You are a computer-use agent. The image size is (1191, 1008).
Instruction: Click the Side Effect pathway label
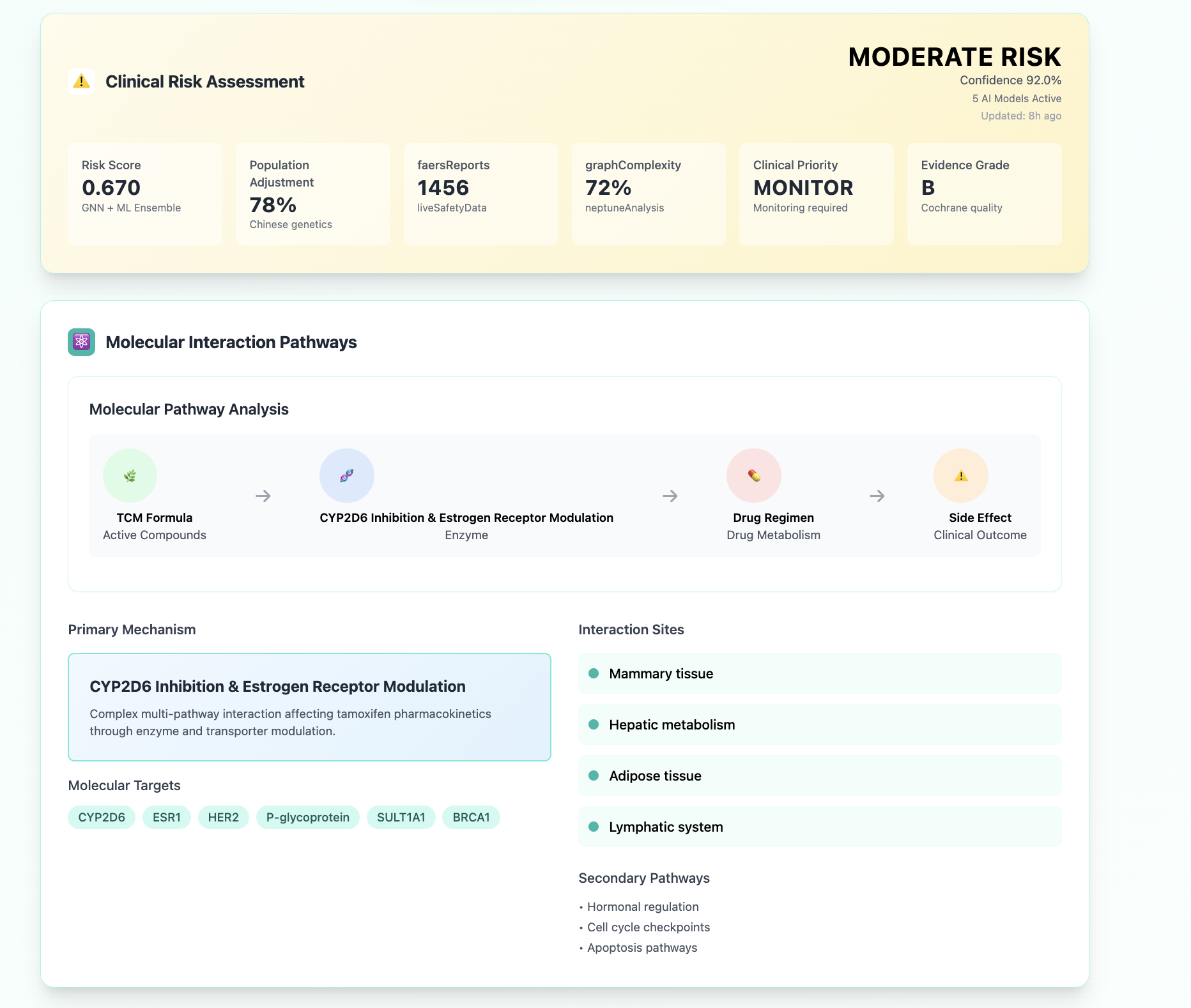click(980, 517)
